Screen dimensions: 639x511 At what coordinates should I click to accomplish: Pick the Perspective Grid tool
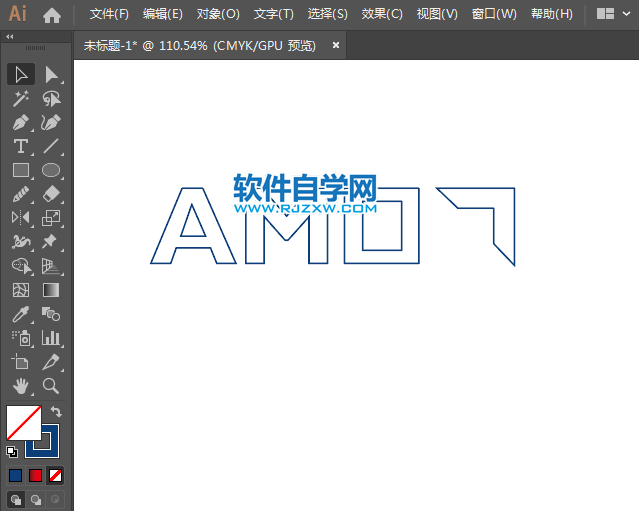(51, 266)
